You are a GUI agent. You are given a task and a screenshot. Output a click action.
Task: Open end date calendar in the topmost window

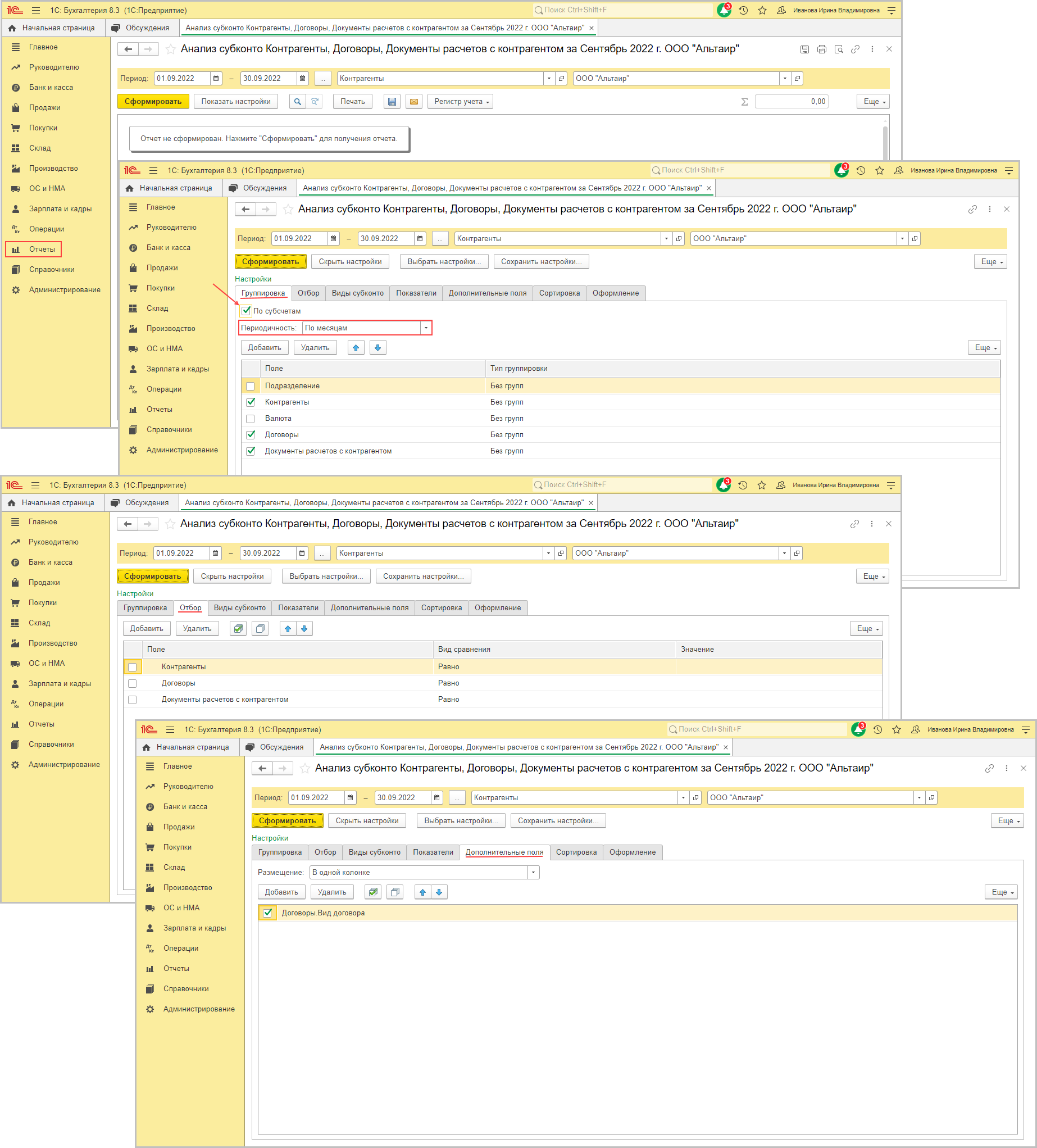click(303, 78)
